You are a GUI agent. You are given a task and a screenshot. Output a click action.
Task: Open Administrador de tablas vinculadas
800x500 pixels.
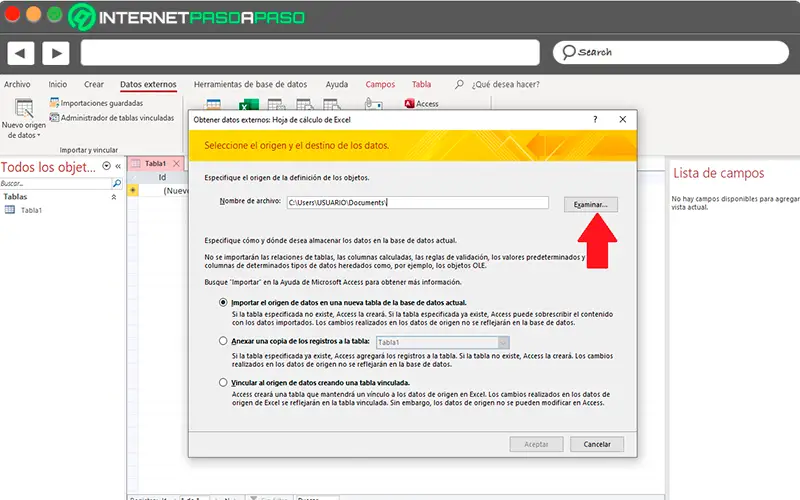pos(112,118)
